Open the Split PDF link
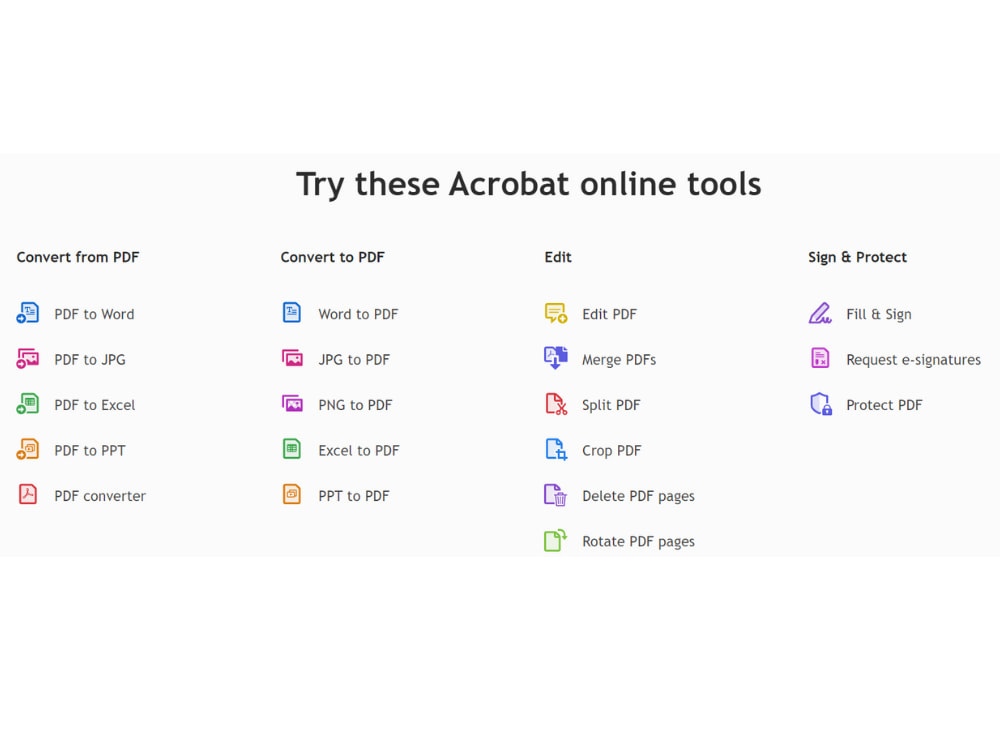 (x=611, y=405)
